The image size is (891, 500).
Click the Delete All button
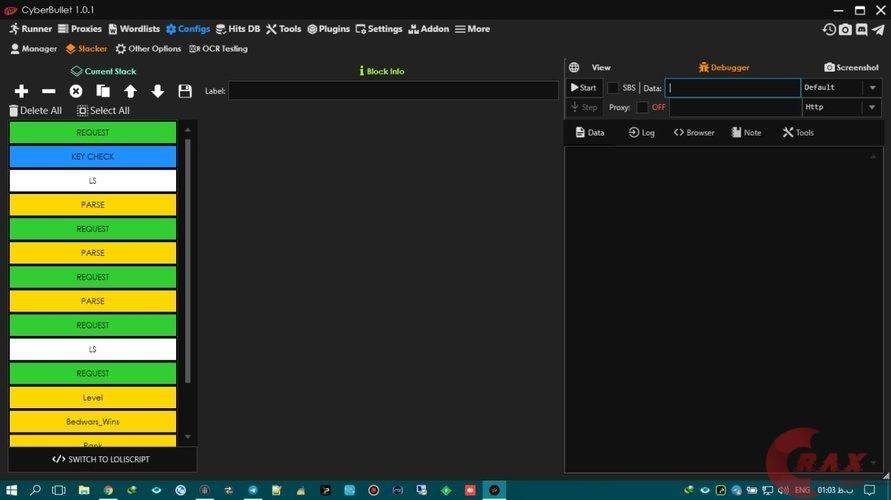pyautogui.click(x=35, y=111)
